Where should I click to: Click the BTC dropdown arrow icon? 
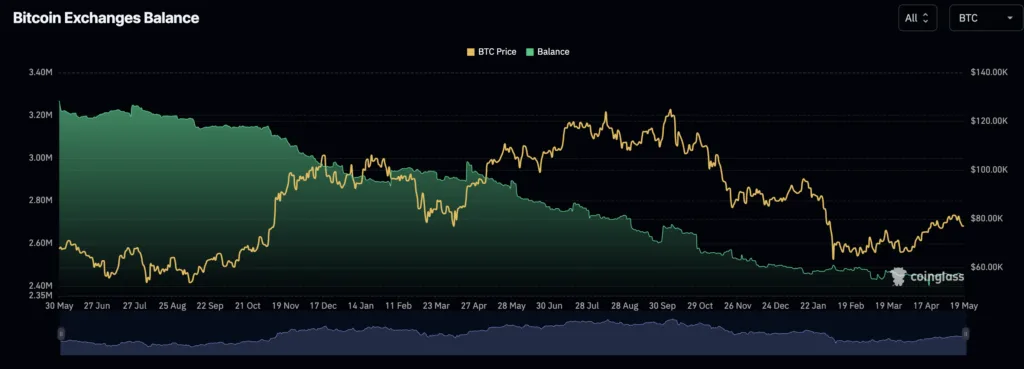pyautogui.click(x=1009, y=18)
